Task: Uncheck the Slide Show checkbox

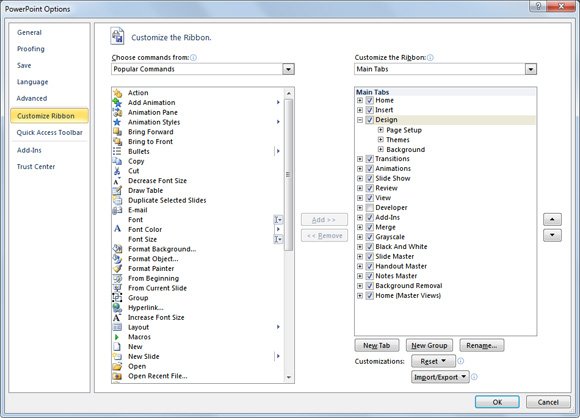Action: (x=370, y=178)
